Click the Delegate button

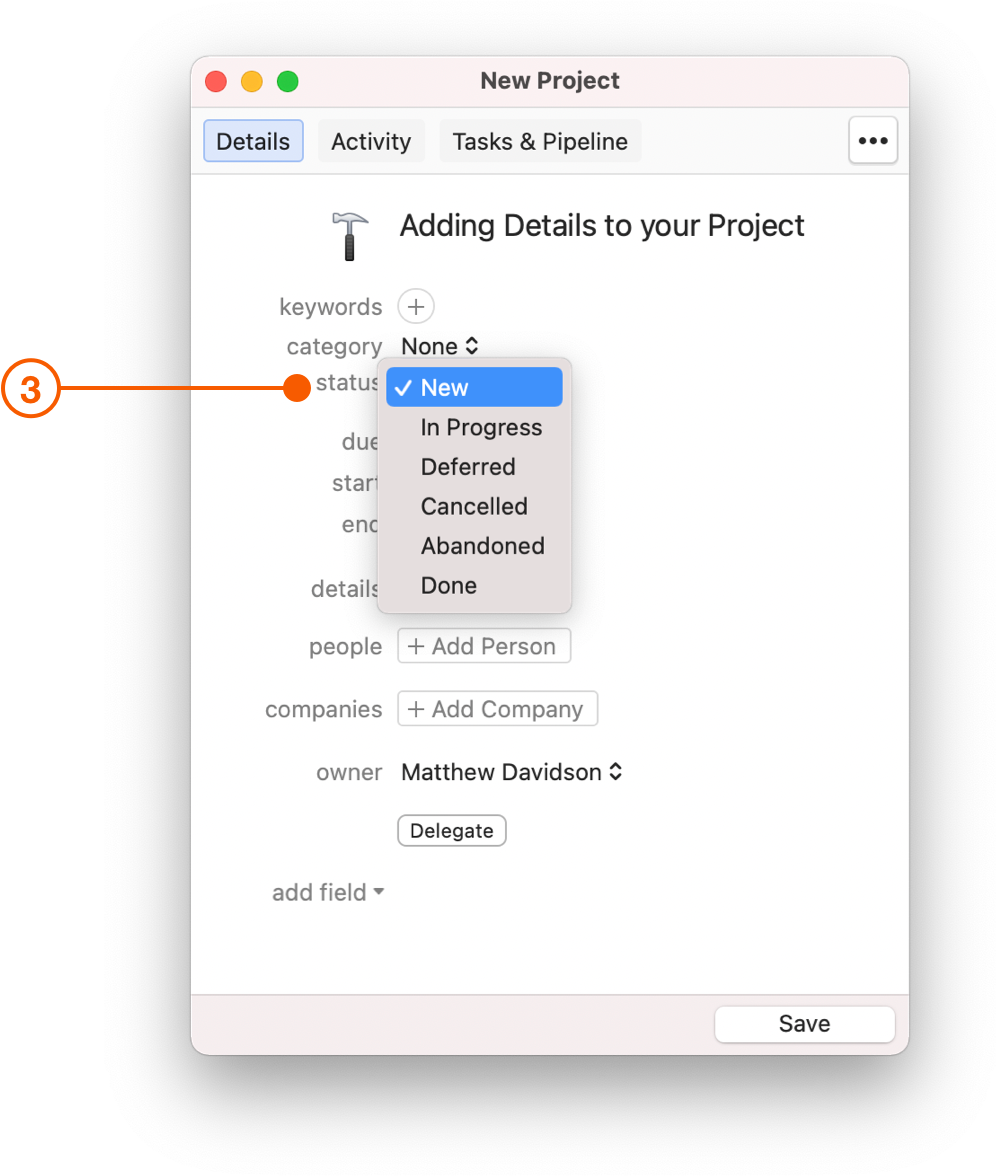(x=451, y=830)
